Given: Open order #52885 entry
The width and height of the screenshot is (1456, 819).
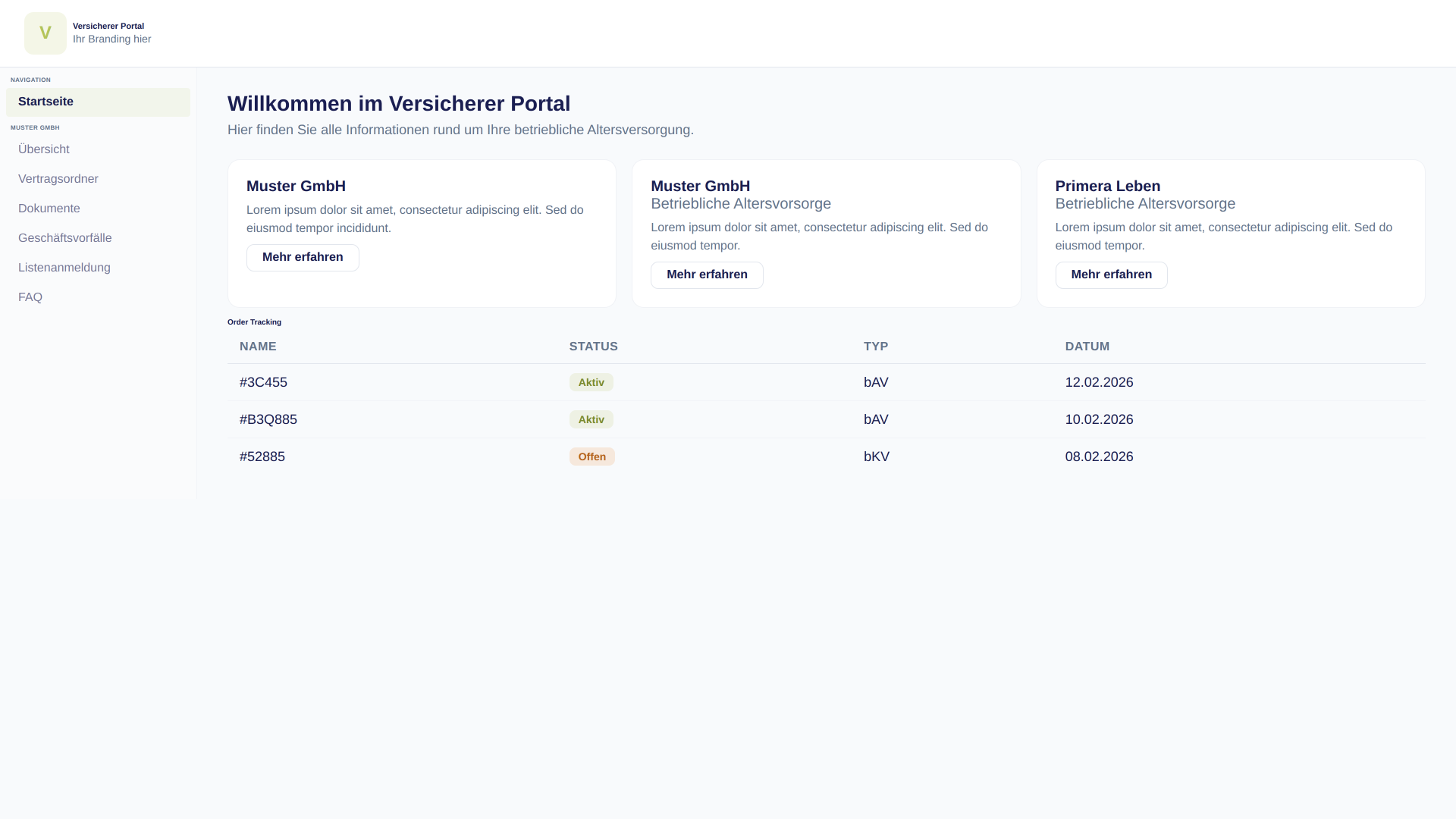Looking at the screenshot, I should coord(262,457).
